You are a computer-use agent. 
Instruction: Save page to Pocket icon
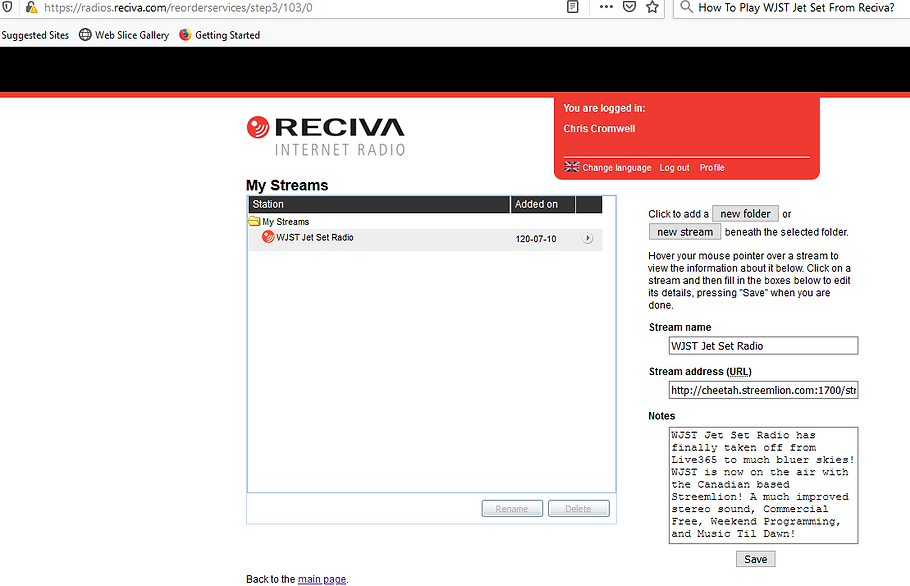point(629,7)
